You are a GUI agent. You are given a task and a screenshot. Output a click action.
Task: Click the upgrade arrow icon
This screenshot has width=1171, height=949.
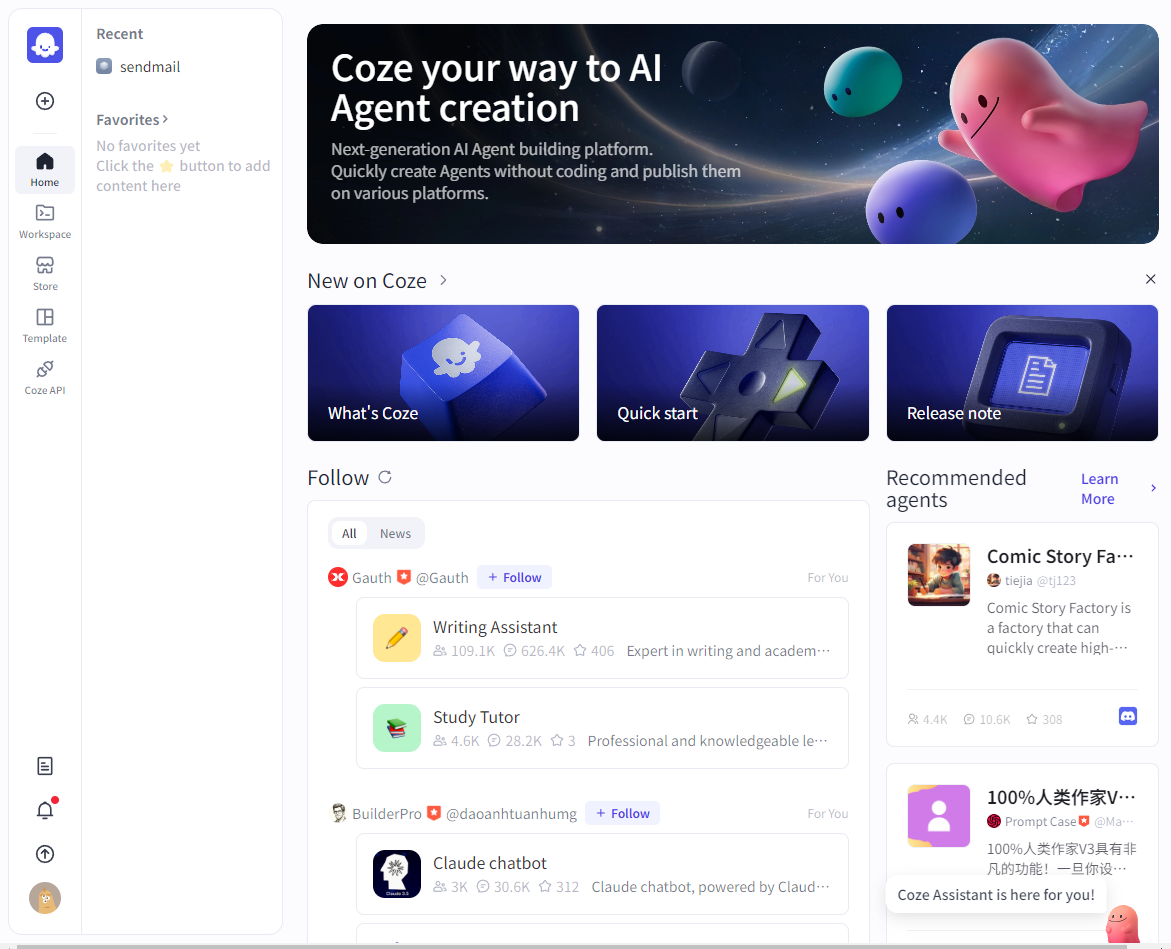(45, 854)
